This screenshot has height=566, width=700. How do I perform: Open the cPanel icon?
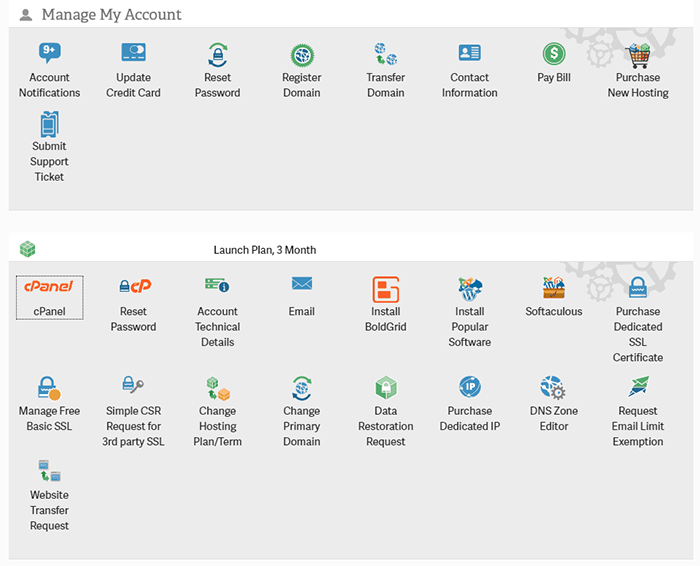(49, 288)
